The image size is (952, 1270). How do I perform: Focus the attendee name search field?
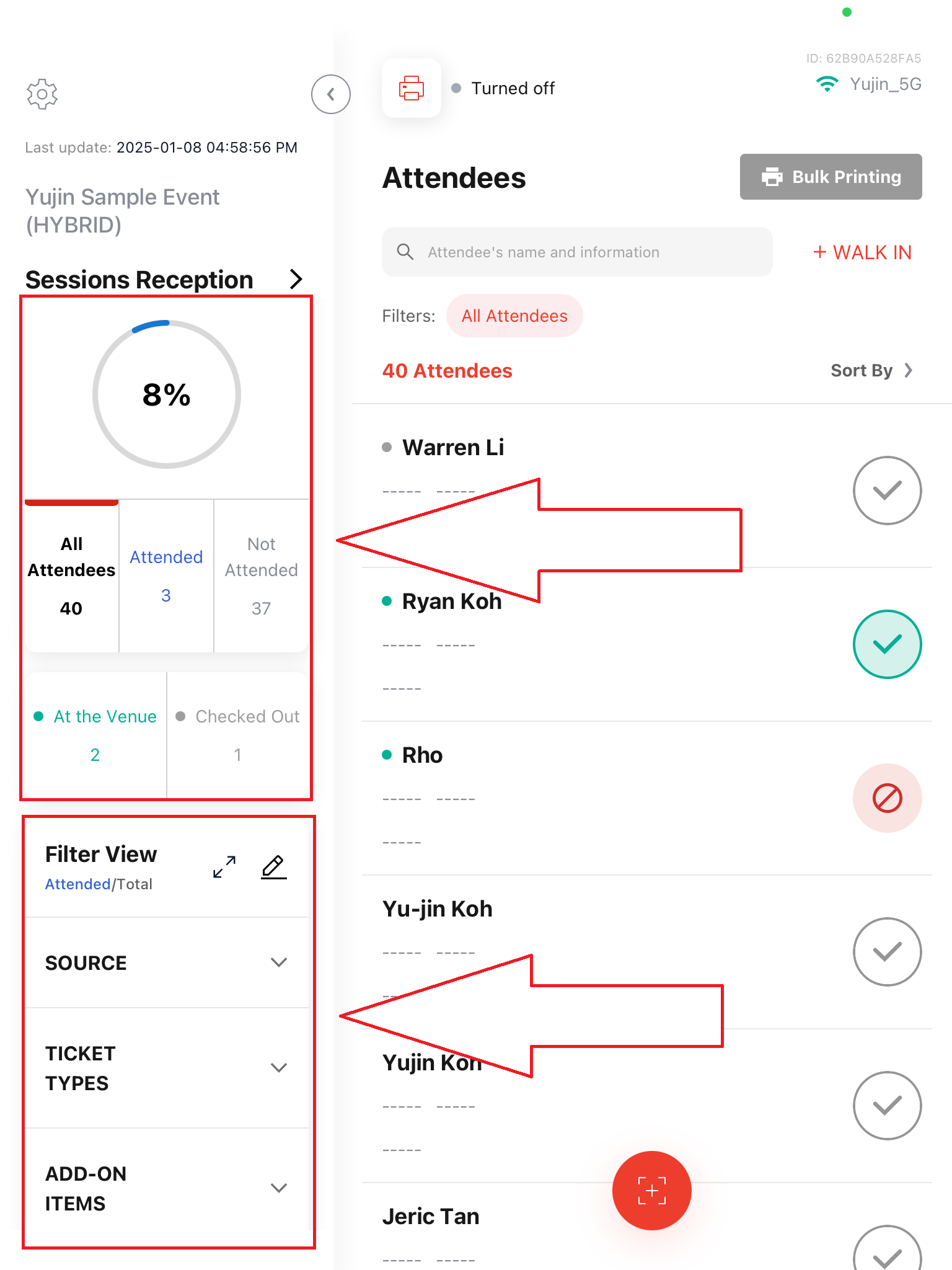tap(577, 252)
